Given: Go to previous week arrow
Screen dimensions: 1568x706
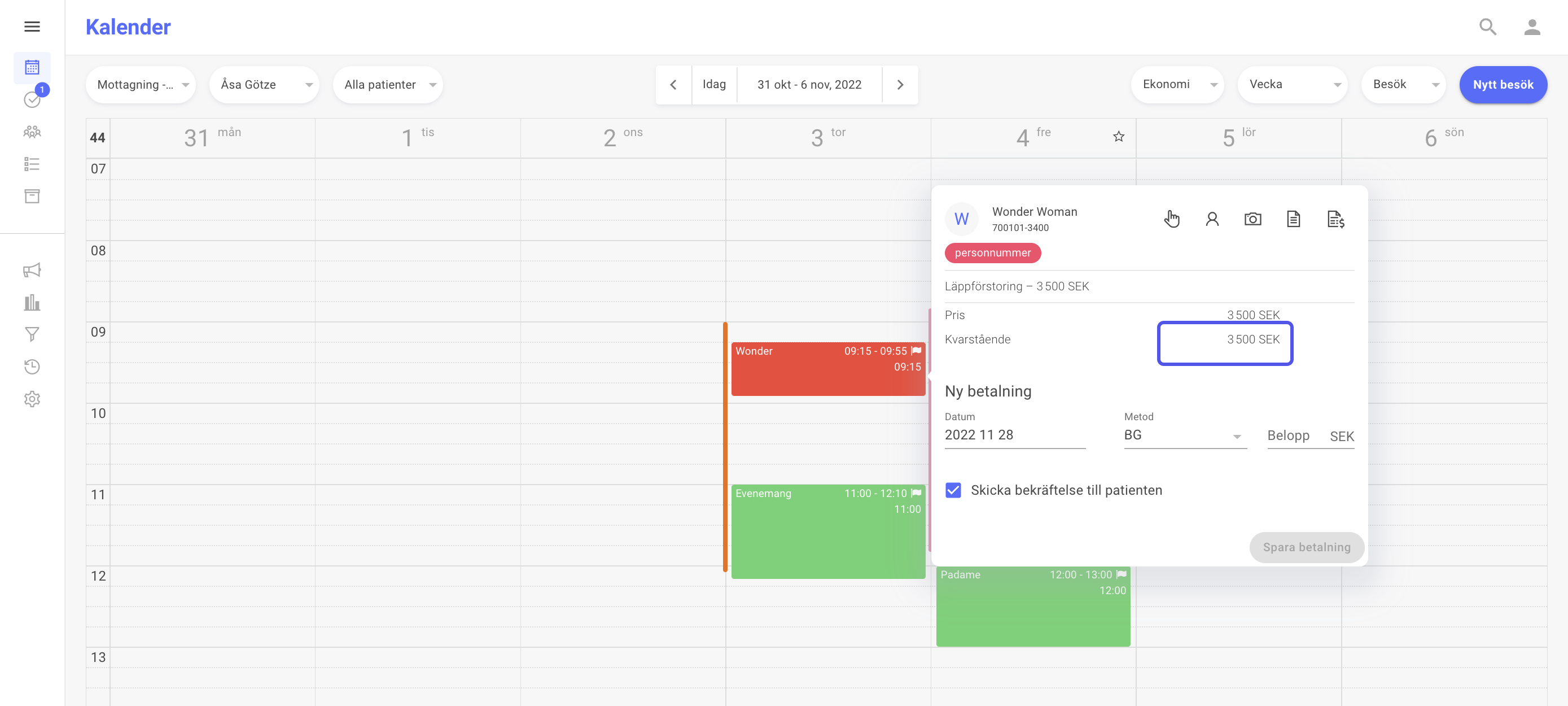Looking at the screenshot, I should click(673, 85).
